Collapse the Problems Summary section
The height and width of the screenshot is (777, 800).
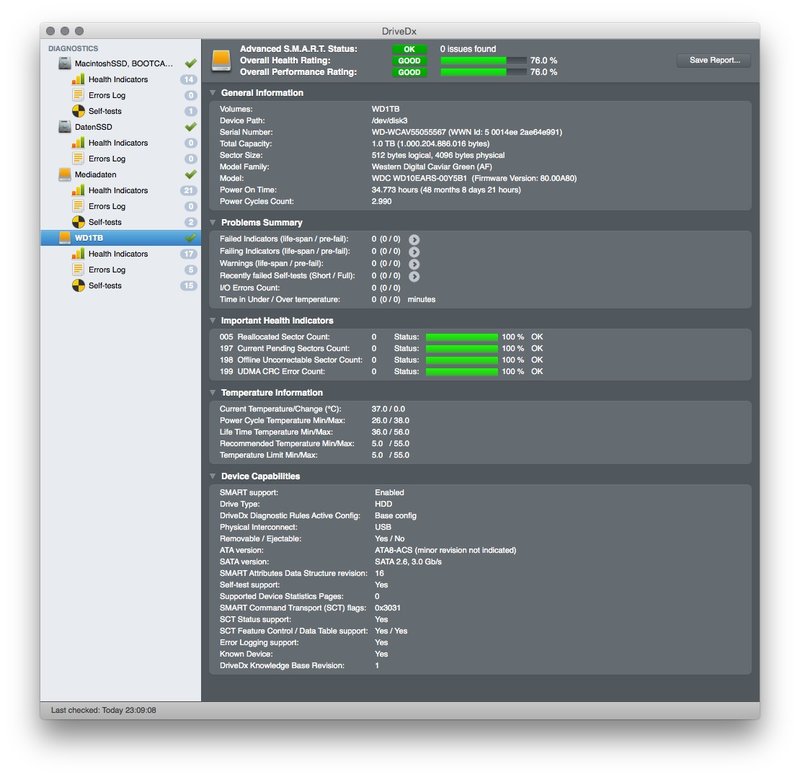coord(213,222)
